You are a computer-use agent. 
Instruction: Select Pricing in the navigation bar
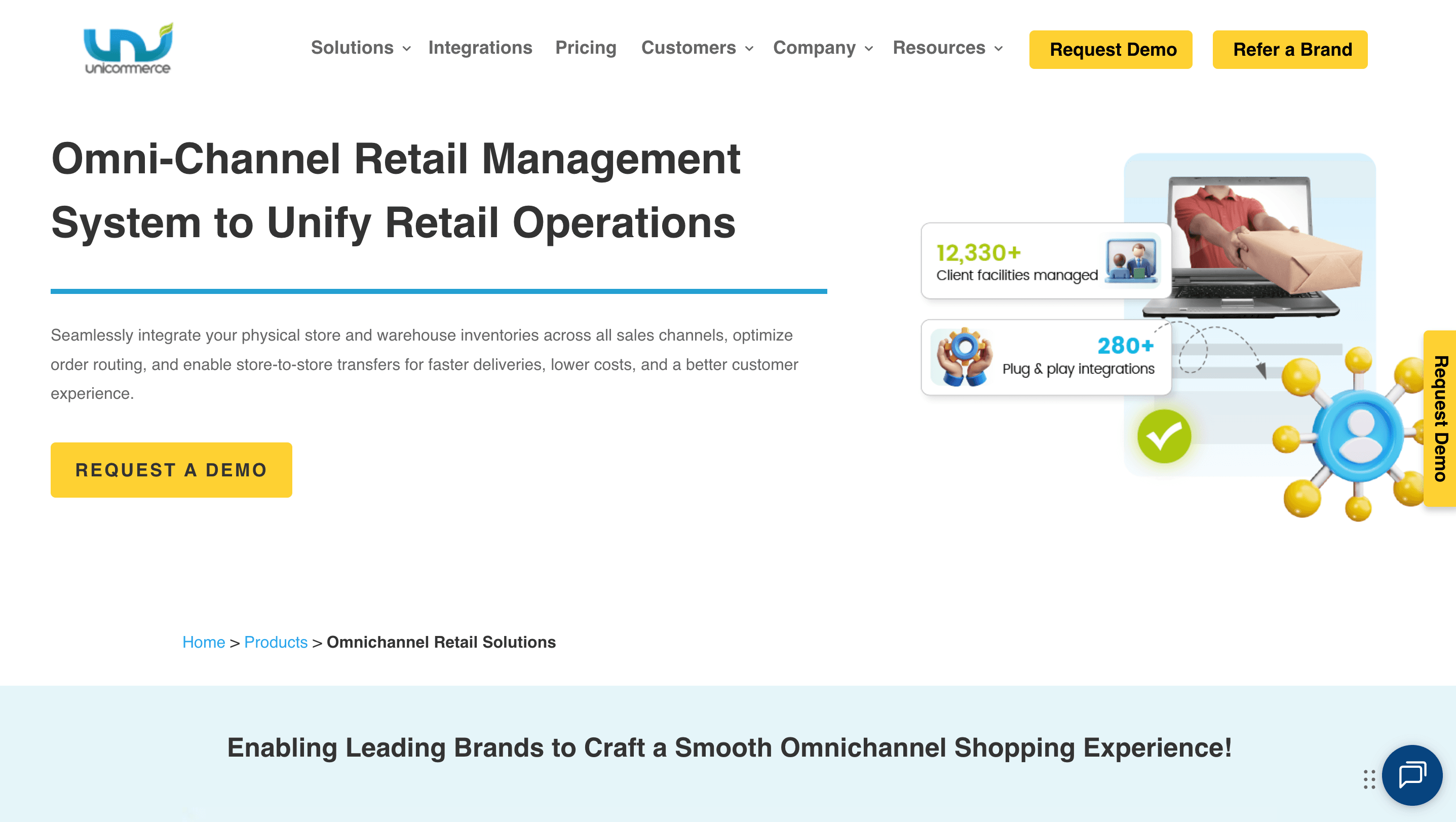point(586,48)
